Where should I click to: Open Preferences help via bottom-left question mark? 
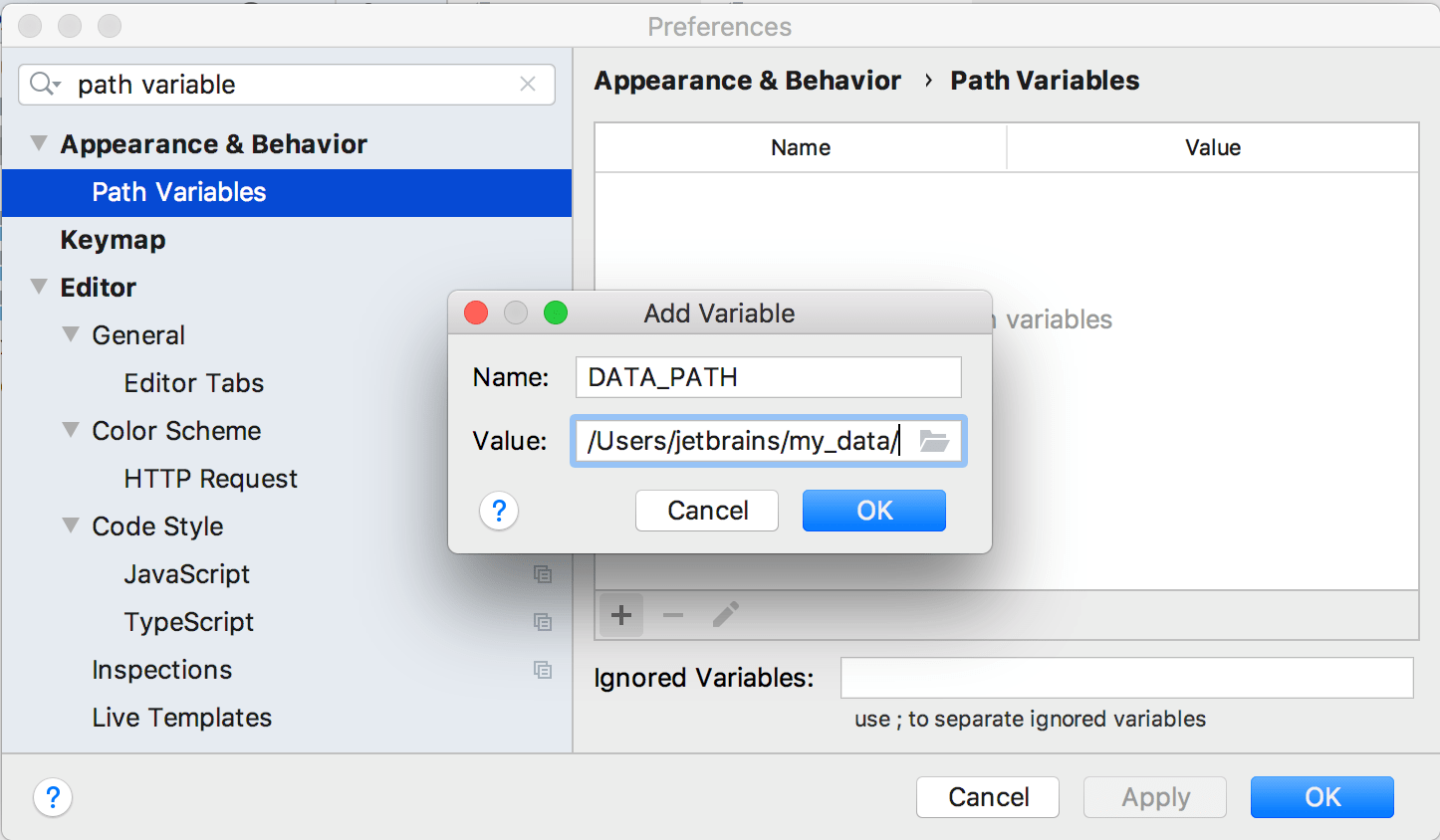point(53,797)
